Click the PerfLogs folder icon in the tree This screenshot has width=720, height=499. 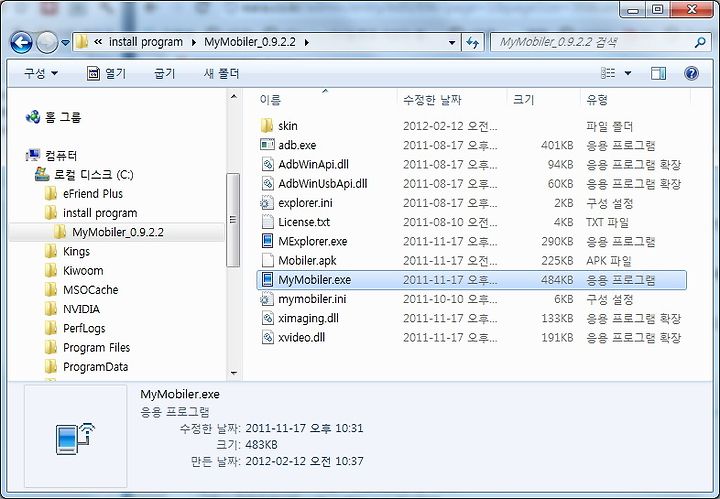51,328
